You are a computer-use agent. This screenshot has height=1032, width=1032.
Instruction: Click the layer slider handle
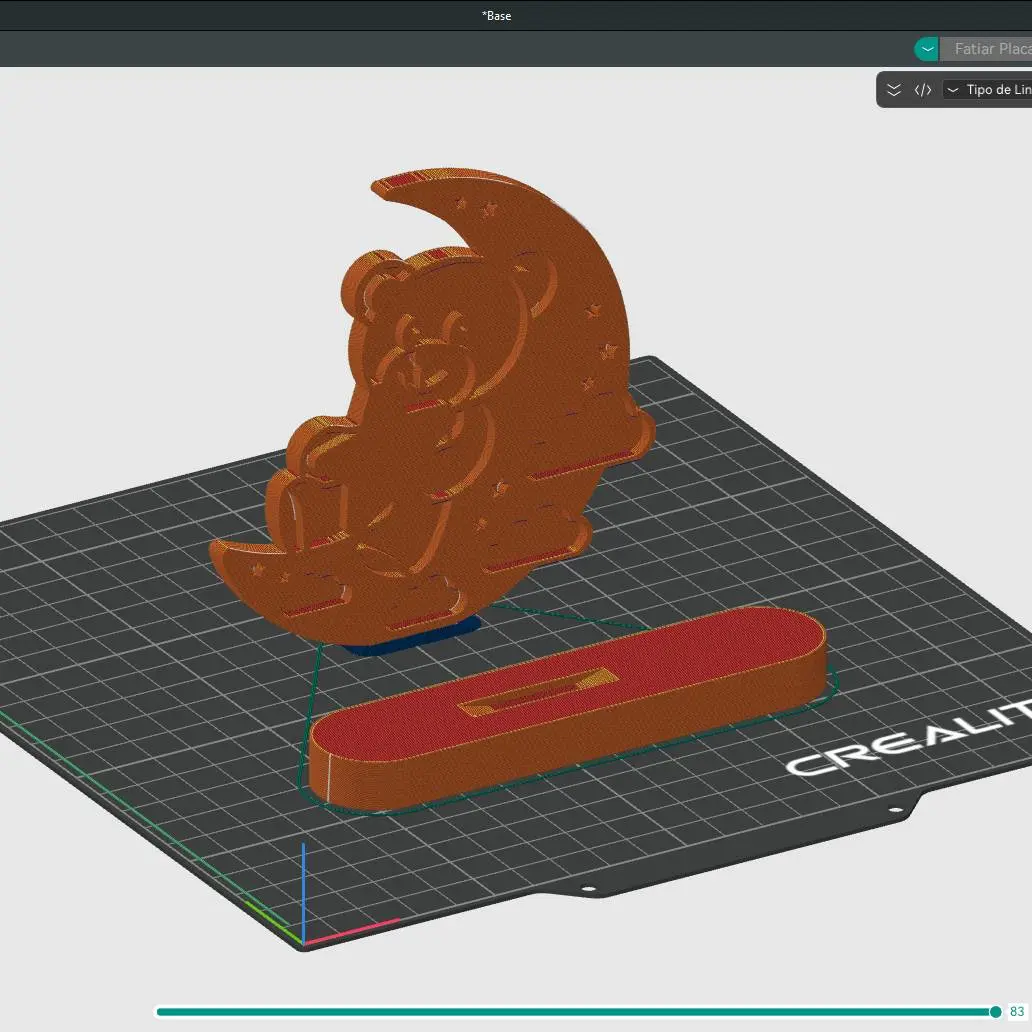[995, 1012]
